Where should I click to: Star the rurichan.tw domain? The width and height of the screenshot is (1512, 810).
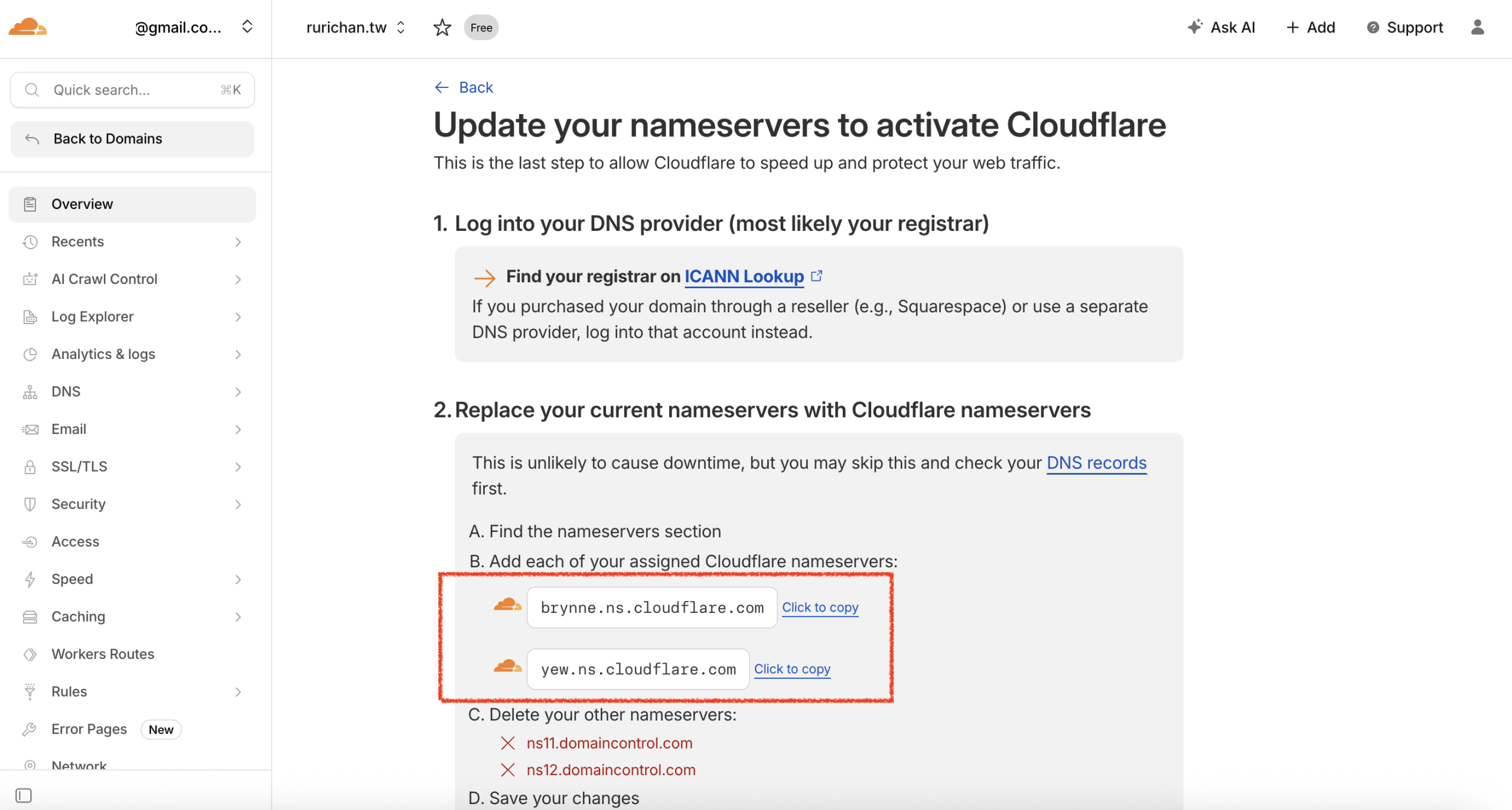pyautogui.click(x=442, y=27)
